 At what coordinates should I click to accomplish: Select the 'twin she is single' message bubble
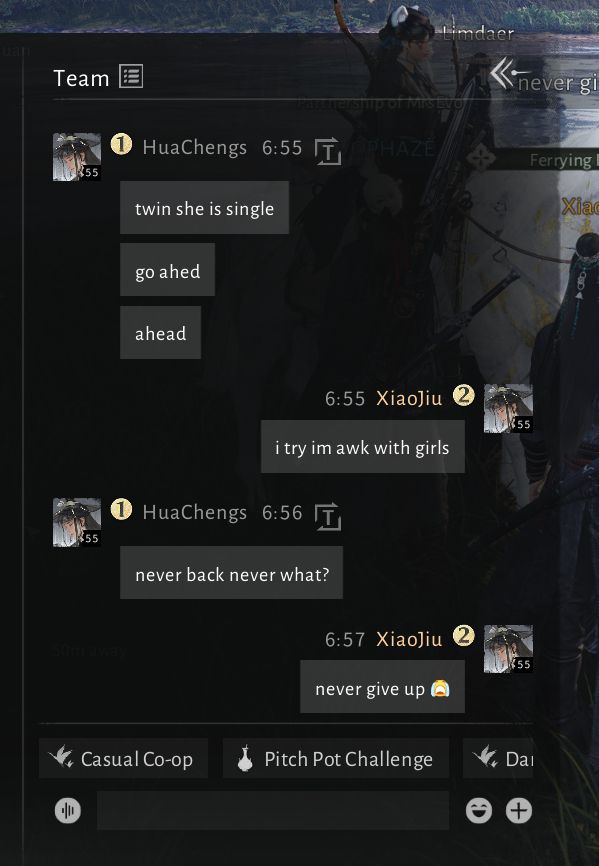(204, 208)
